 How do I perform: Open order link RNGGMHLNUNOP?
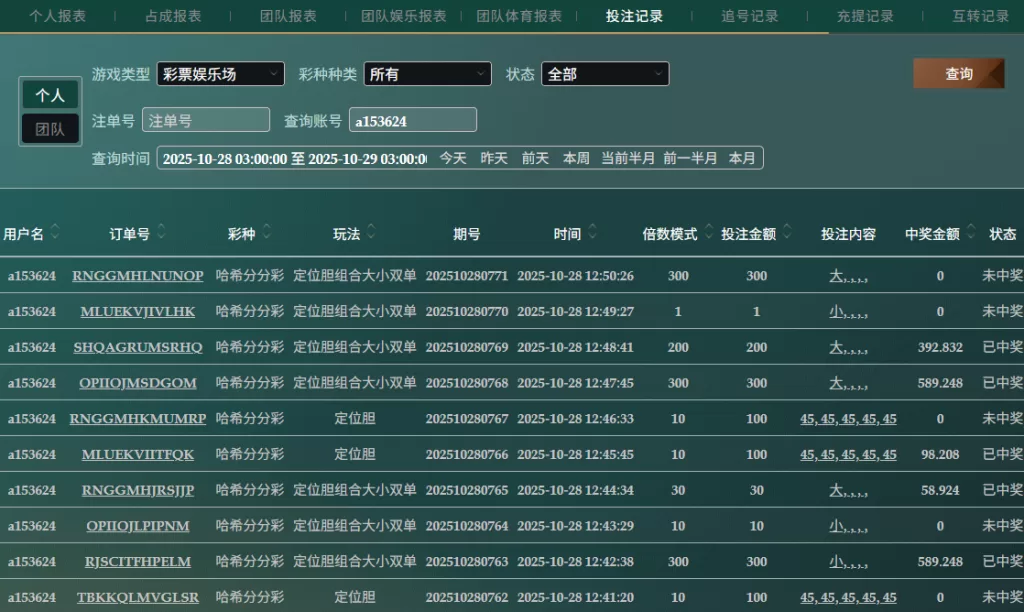coord(138,276)
